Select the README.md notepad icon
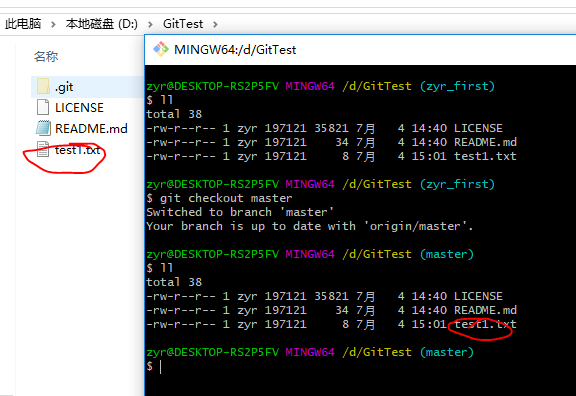This screenshot has width=576, height=396. [x=43, y=128]
